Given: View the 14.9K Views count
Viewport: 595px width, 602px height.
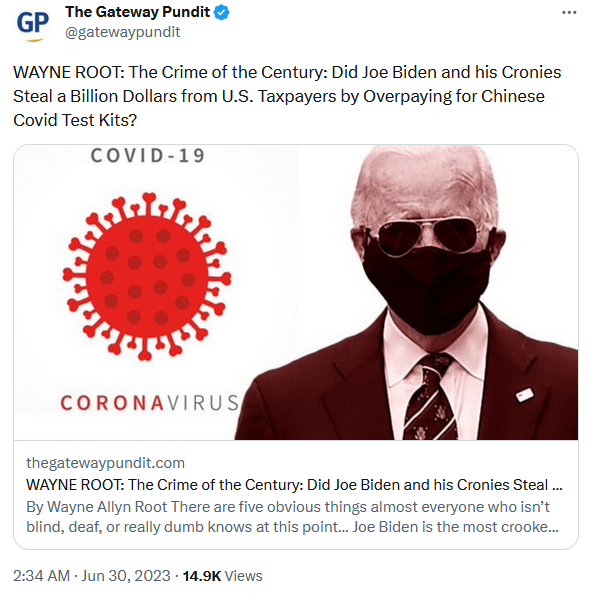Looking at the screenshot, I should [x=222, y=576].
